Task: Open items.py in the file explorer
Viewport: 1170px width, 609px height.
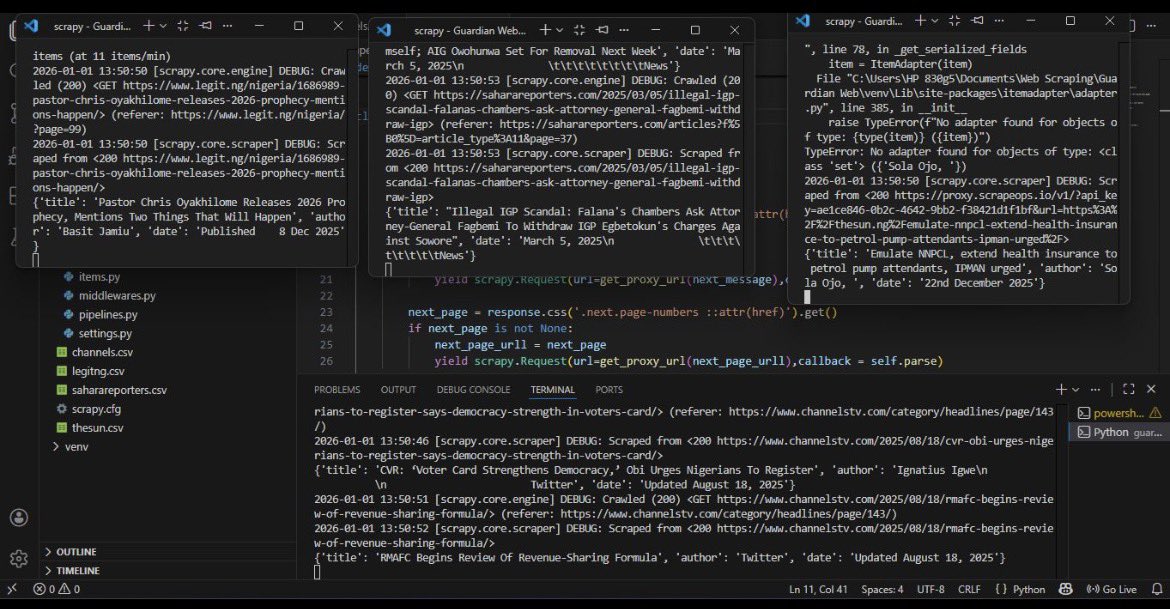Action: point(99,277)
